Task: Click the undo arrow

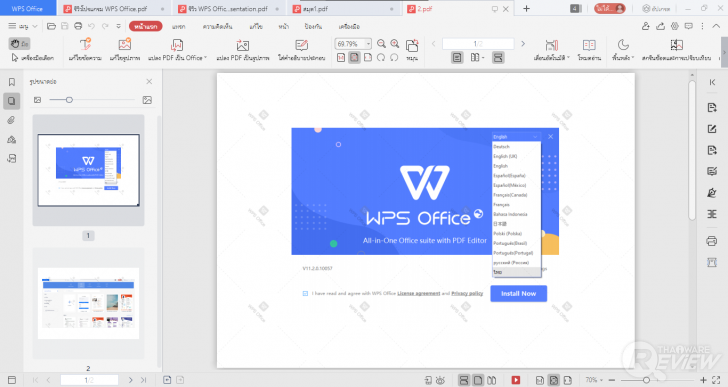Action: 91,26
